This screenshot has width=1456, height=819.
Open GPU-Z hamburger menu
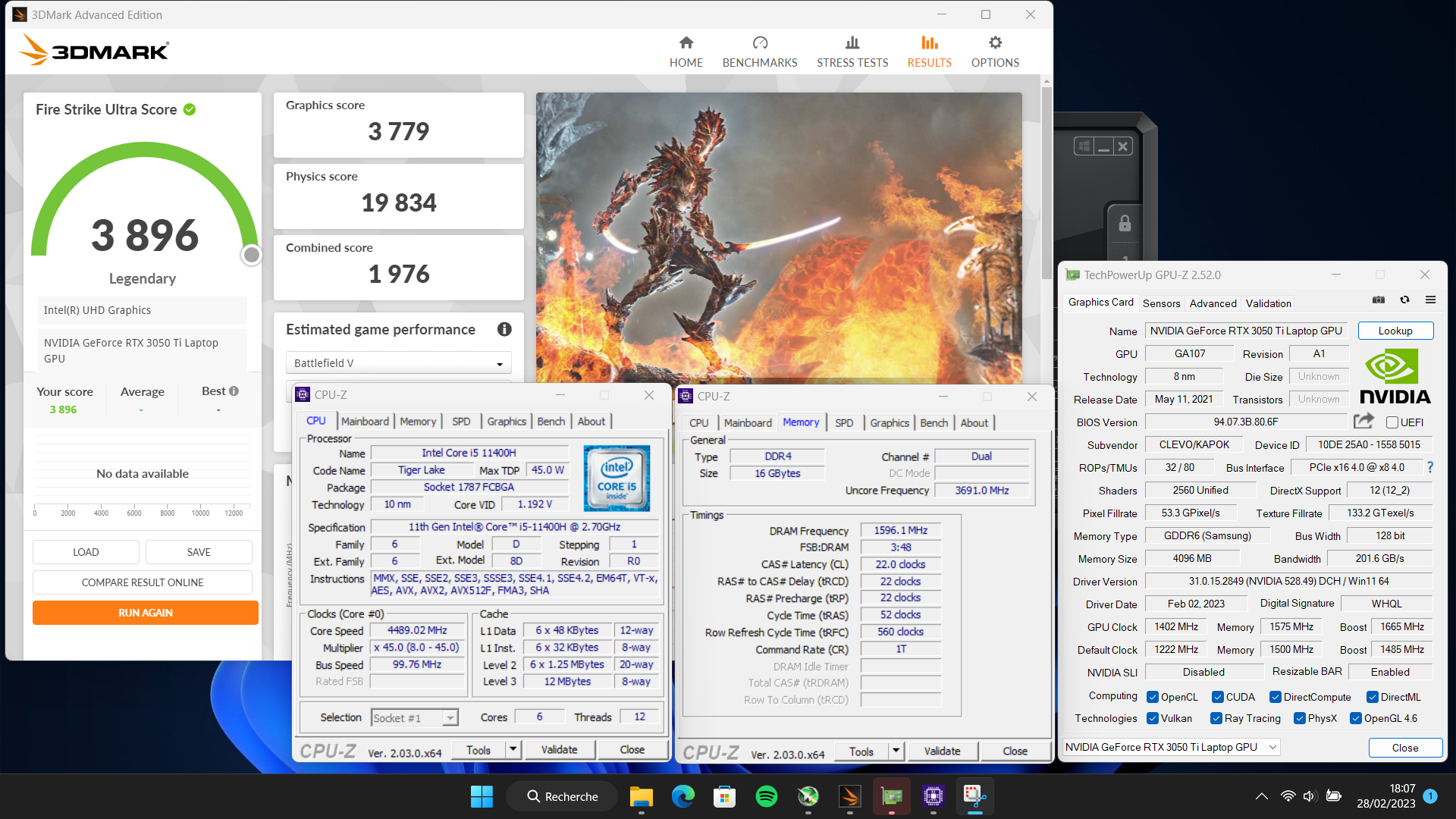click(1430, 300)
